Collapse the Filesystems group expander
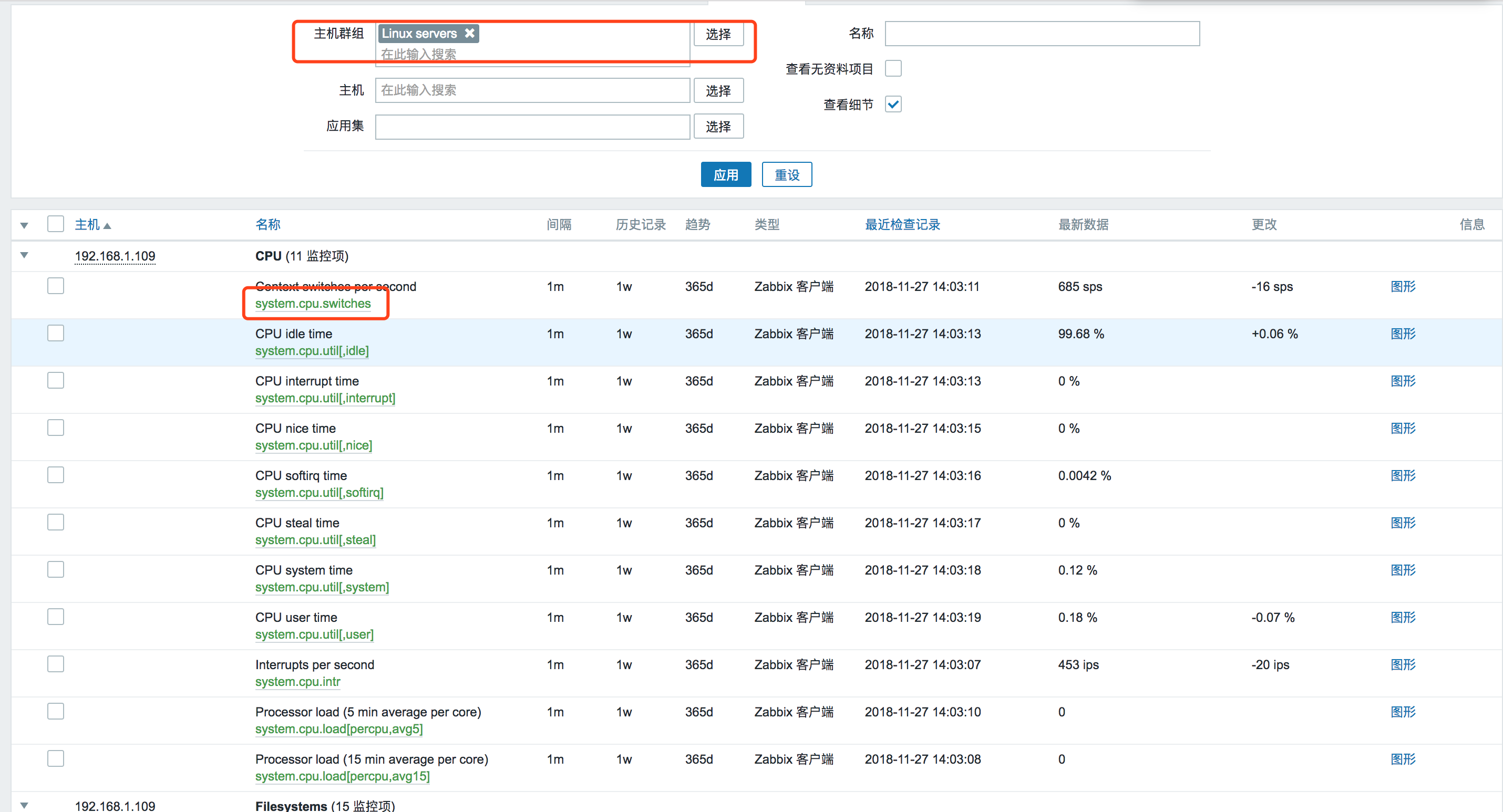The width and height of the screenshot is (1503, 812). point(24,805)
